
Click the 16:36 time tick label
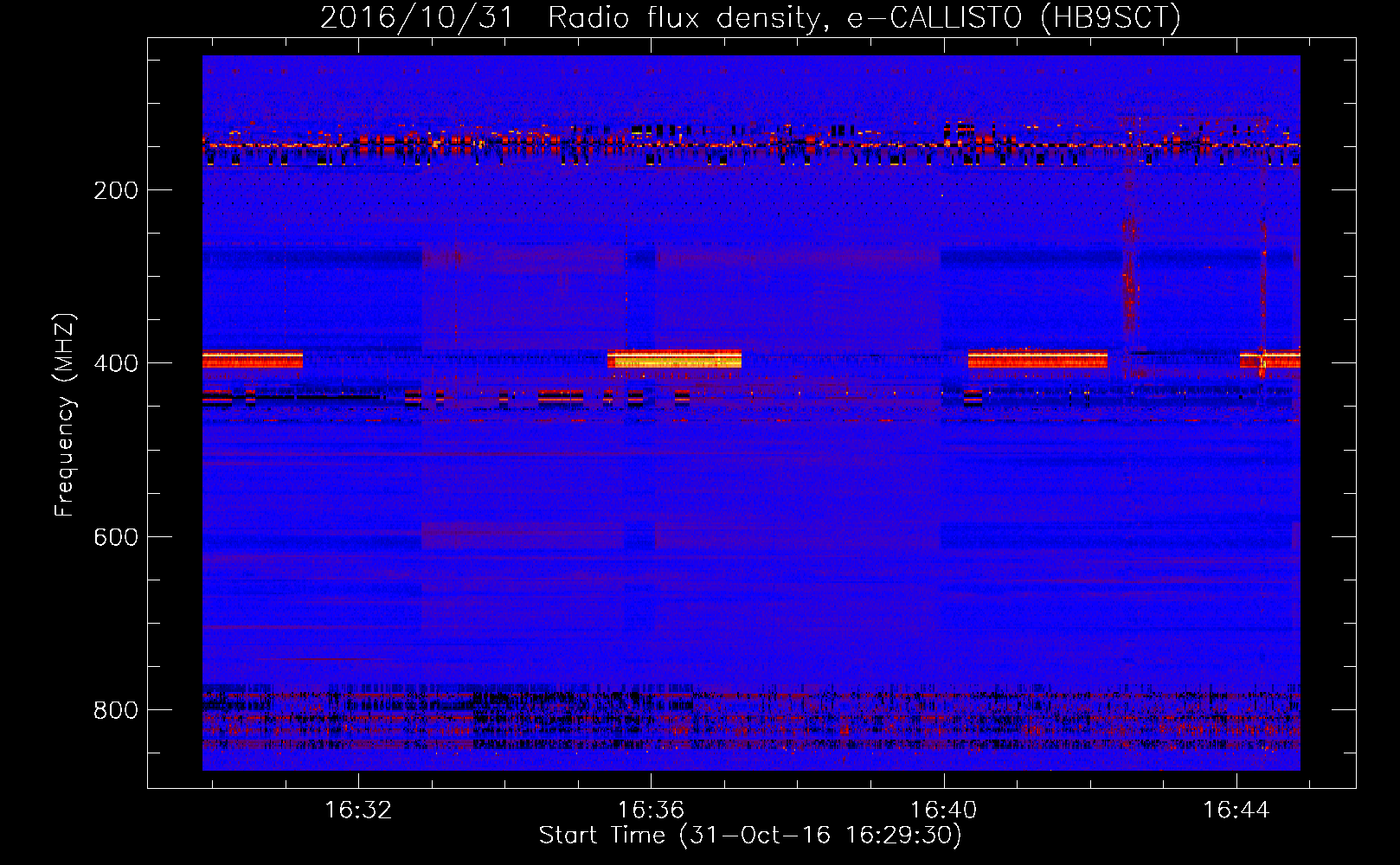651,810
